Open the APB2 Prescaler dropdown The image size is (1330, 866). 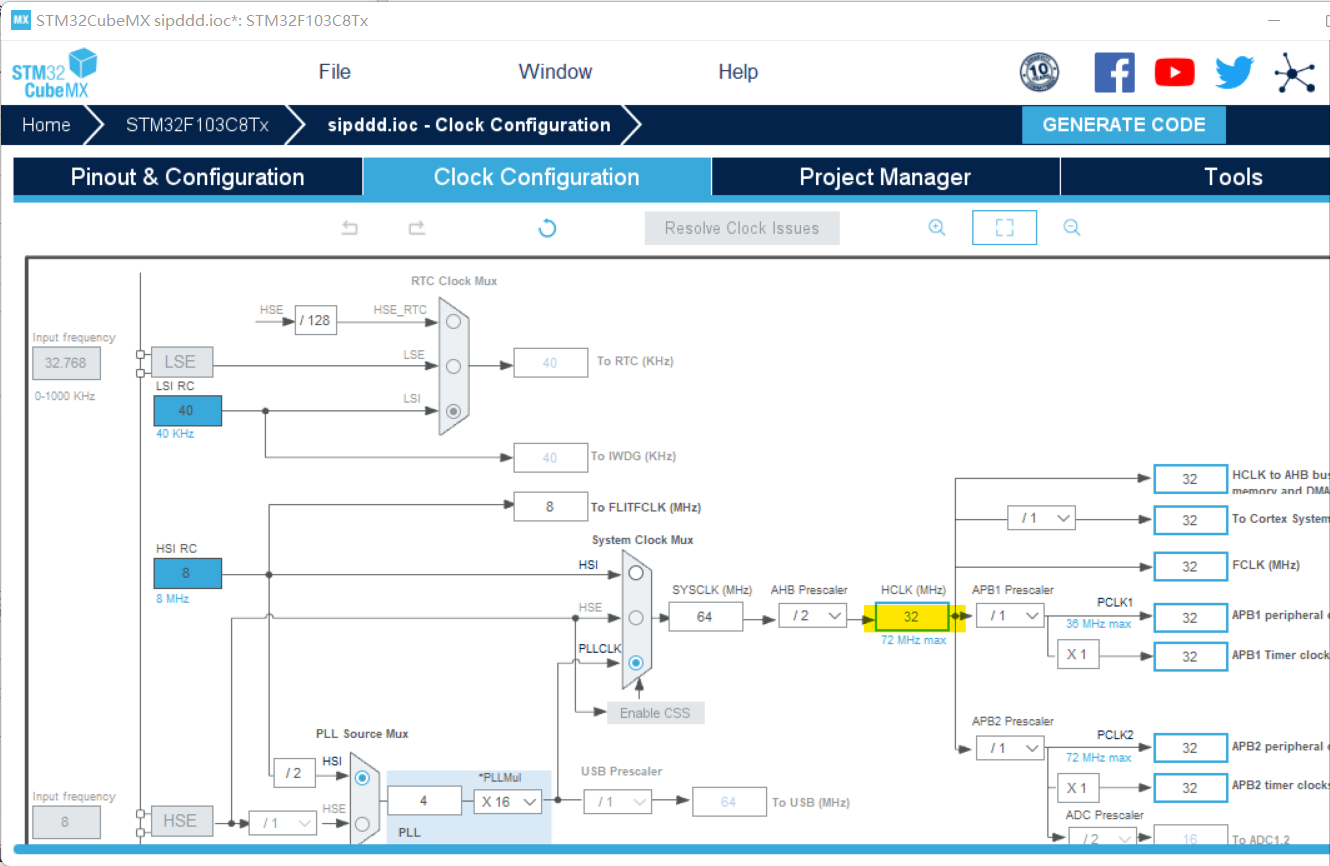click(1010, 747)
